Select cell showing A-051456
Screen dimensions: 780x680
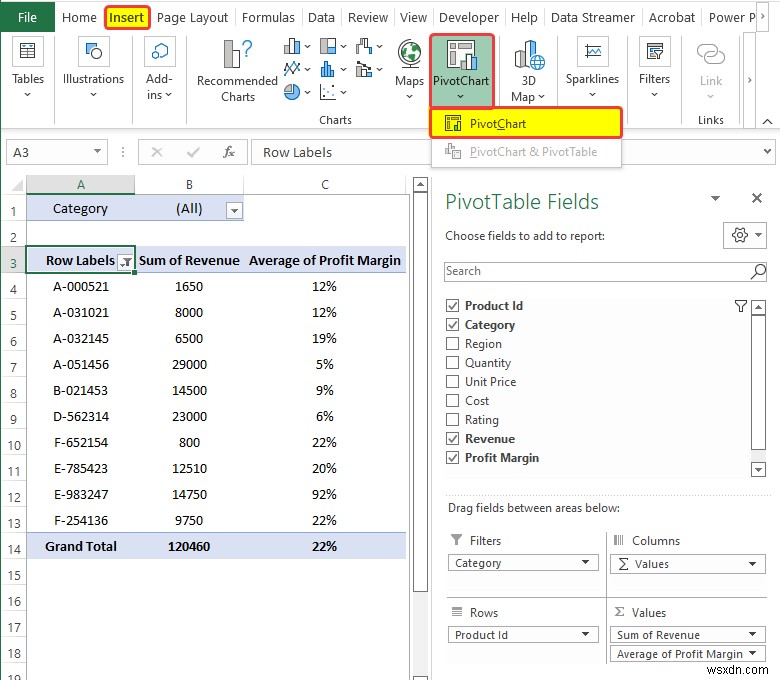(x=81, y=365)
